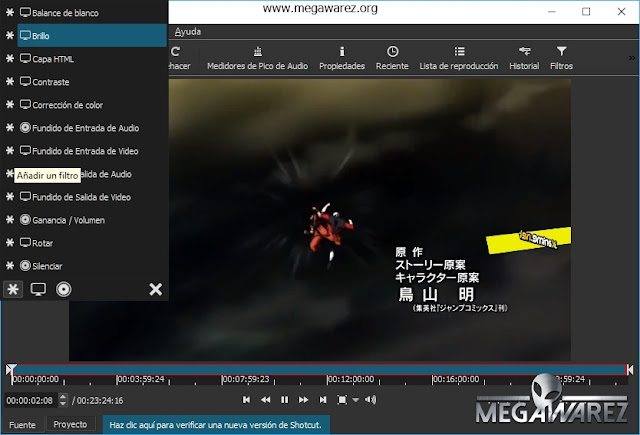Show video filters with the monitor button
The image size is (640, 435).
(x=38, y=289)
